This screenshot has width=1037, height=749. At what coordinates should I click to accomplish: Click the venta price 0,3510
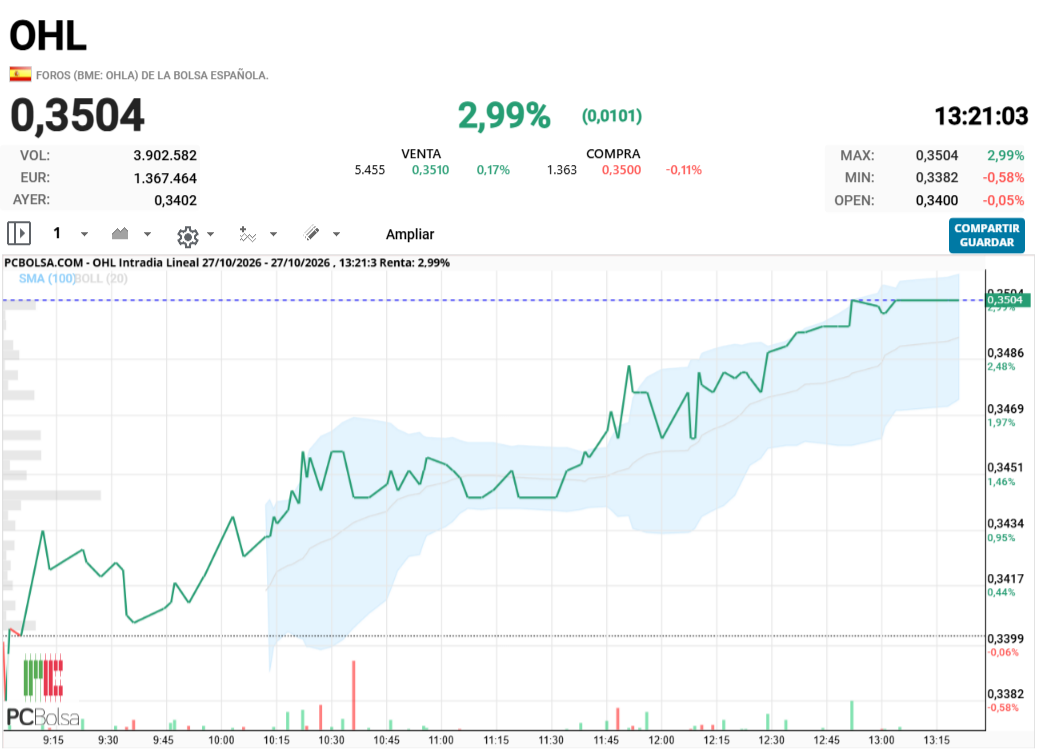[431, 170]
